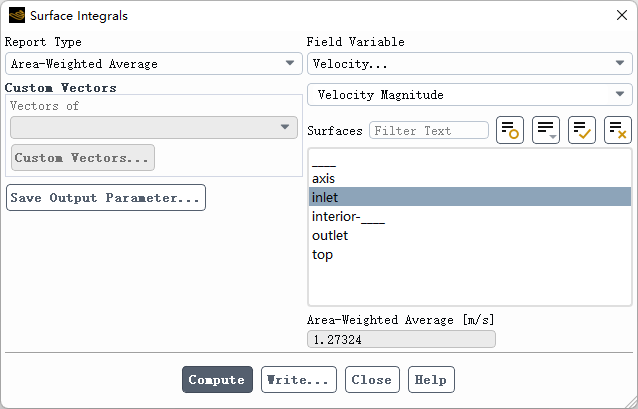Select the top surface
638x409 pixels.
(x=470, y=254)
